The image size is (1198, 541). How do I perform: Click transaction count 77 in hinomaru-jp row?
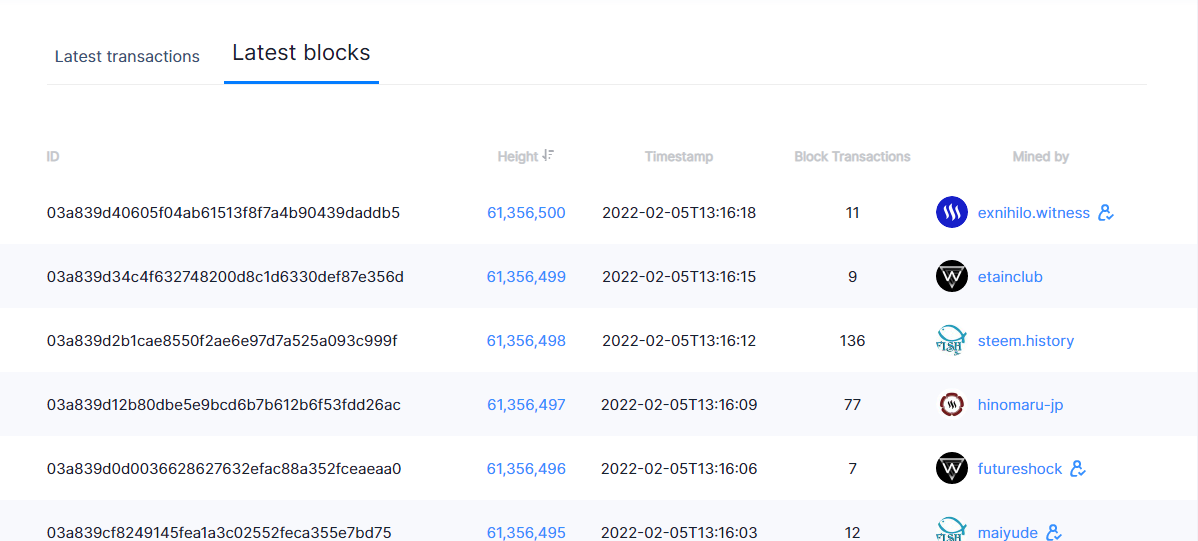pos(853,404)
